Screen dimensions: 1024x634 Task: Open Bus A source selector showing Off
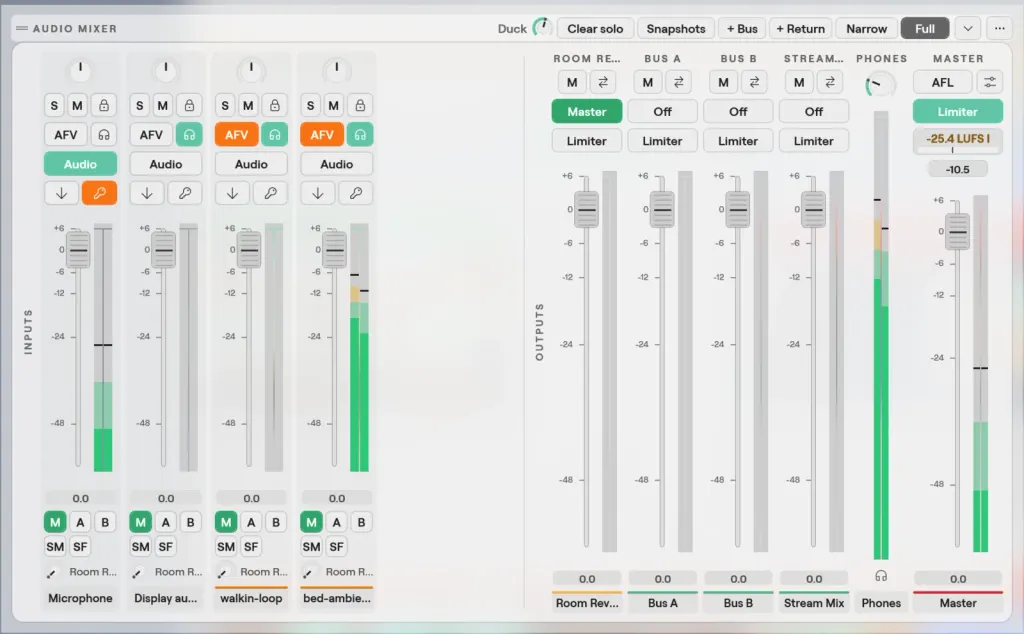pyautogui.click(x=662, y=112)
